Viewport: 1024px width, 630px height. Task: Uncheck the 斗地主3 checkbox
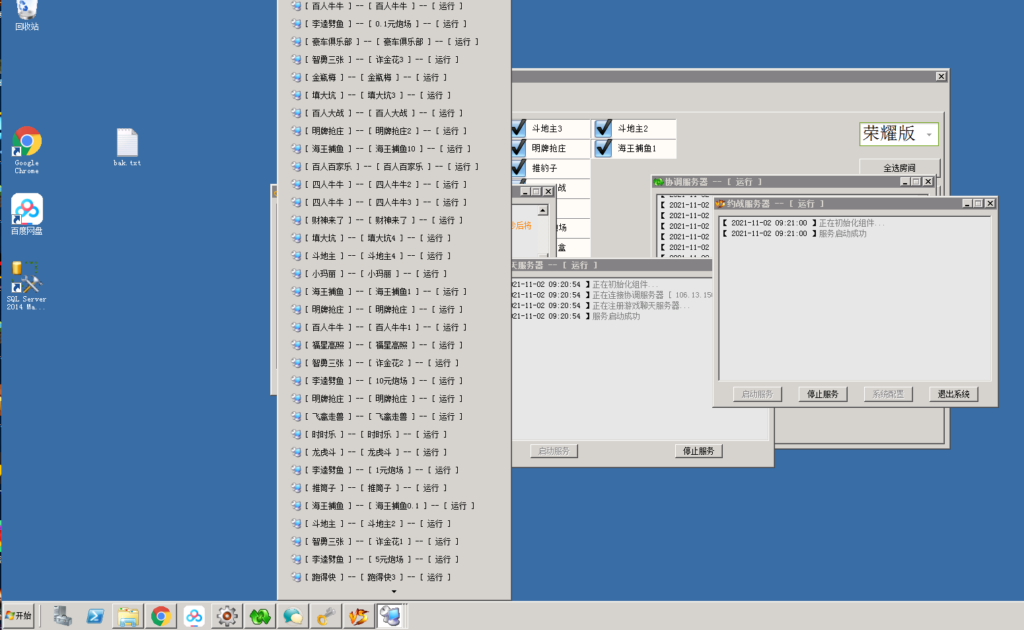click(x=518, y=129)
